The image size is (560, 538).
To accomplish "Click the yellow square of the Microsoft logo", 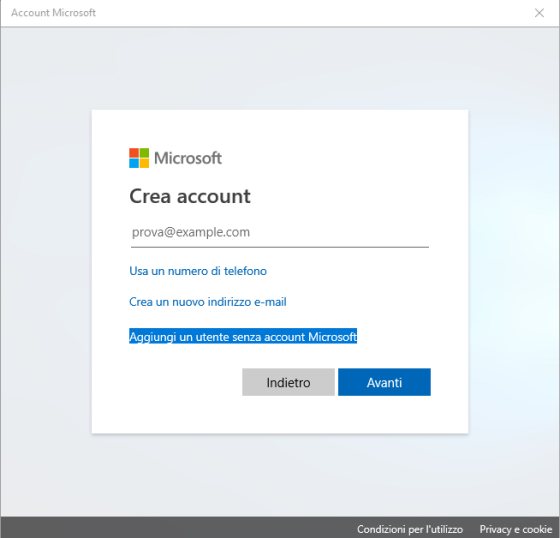I will click(144, 163).
